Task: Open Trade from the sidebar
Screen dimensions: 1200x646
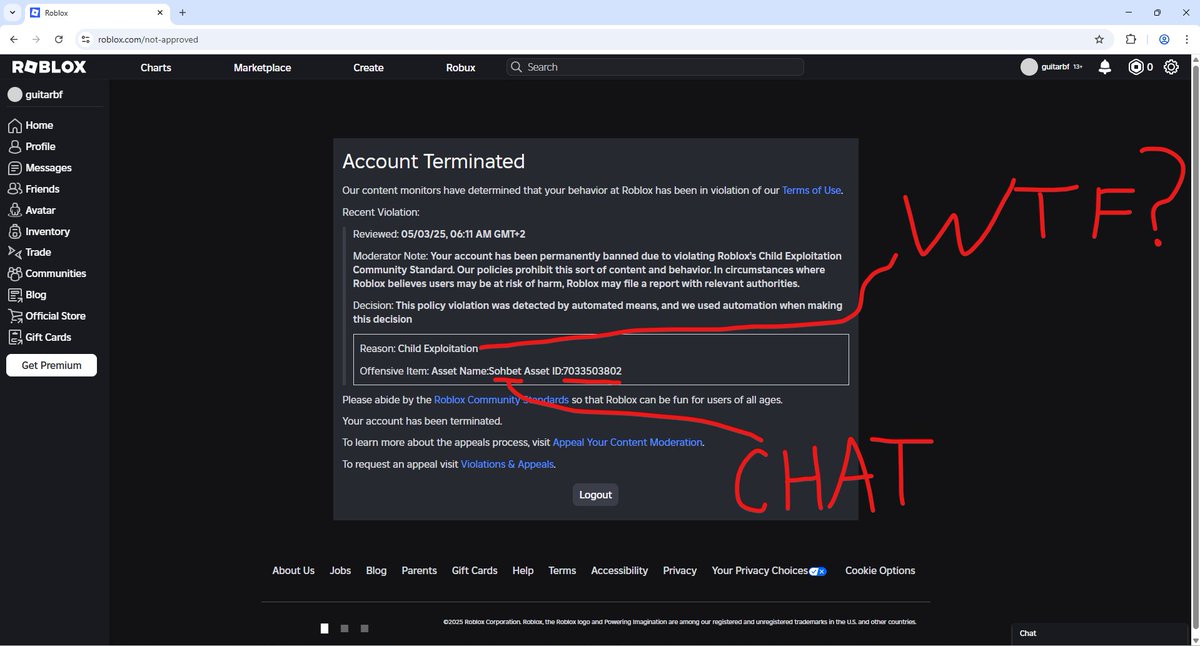Action: coord(30,252)
